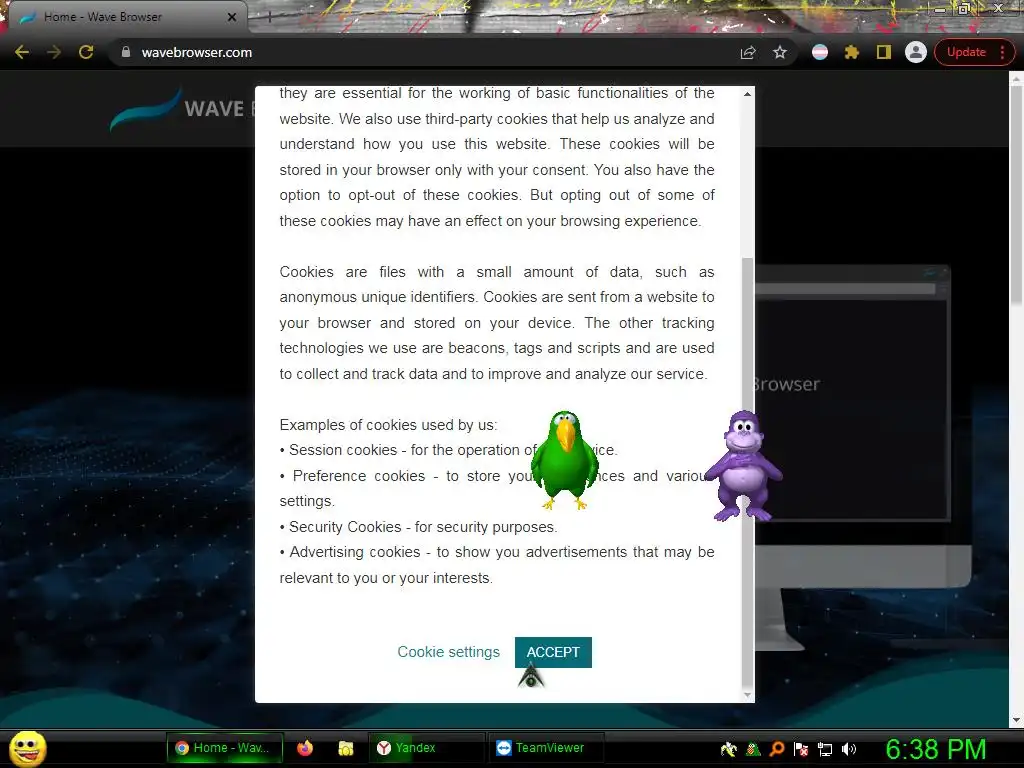Open the Extensions puzzle-piece menu
The height and width of the screenshot is (768, 1024).
852,52
